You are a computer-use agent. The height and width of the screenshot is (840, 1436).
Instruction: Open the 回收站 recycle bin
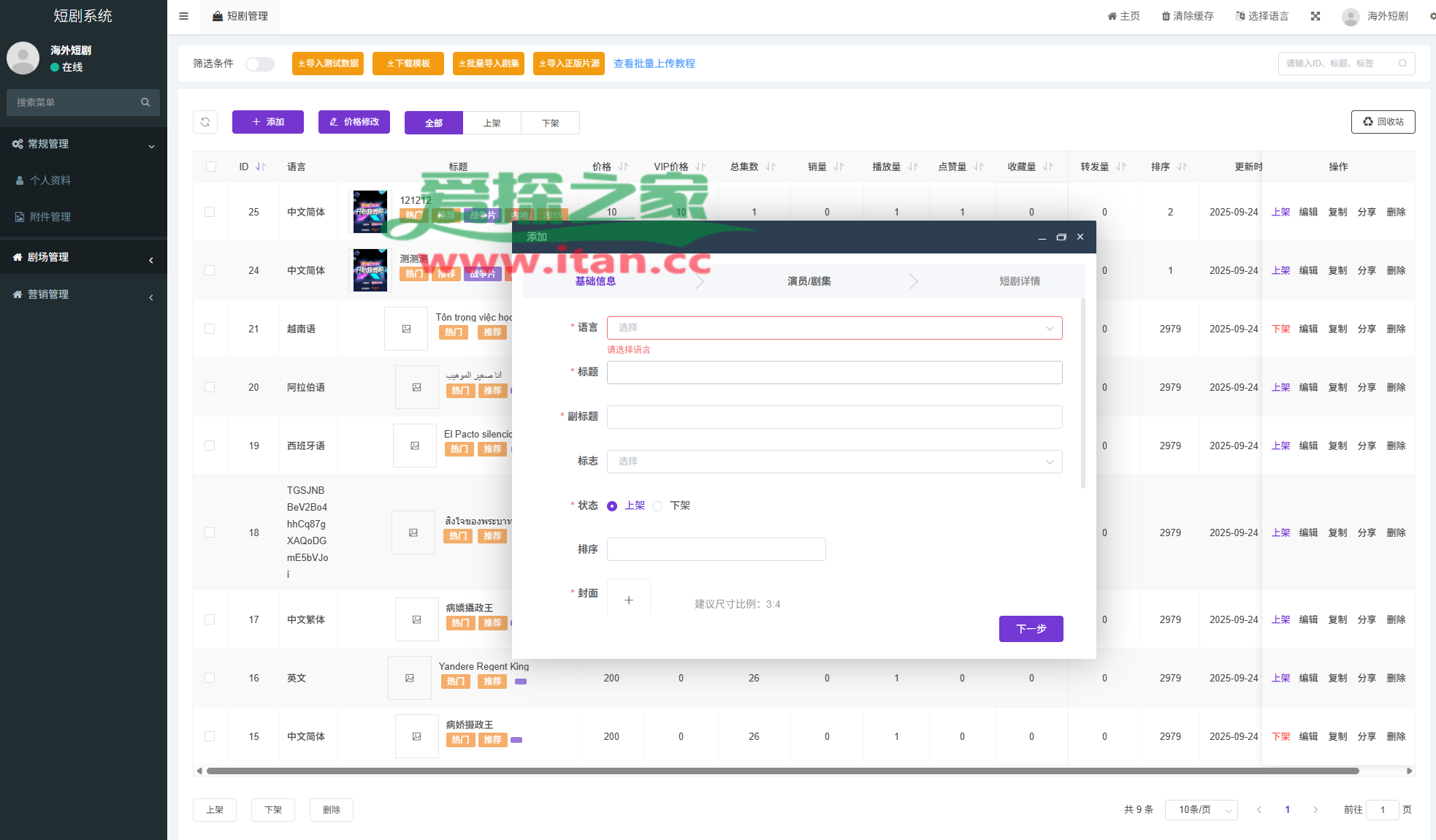tap(1383, 122)
